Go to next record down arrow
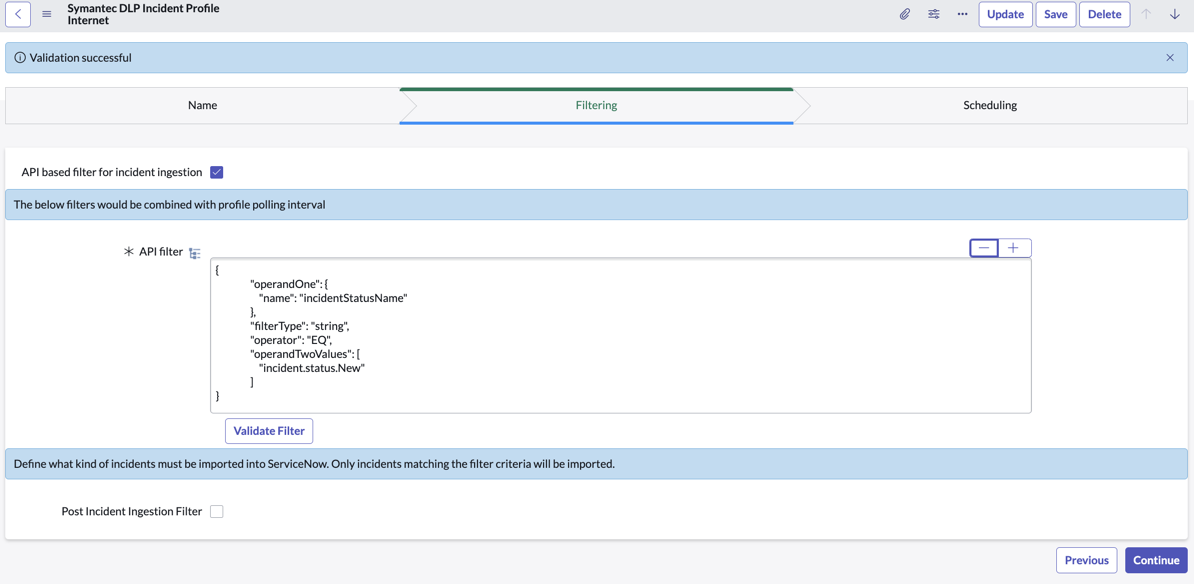This screenshot has width=1194, height=584. (x=1173, y=14)
